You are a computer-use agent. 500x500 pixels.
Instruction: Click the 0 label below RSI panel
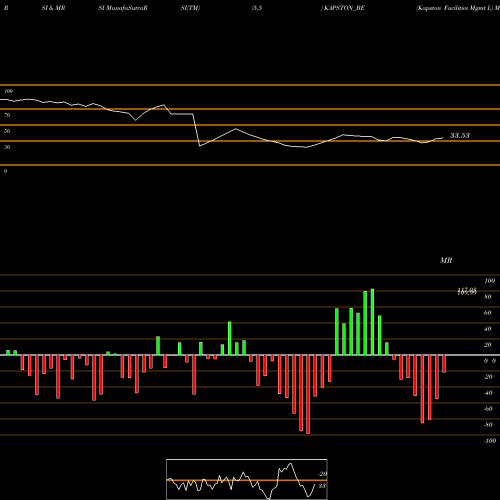coord(5,171)
